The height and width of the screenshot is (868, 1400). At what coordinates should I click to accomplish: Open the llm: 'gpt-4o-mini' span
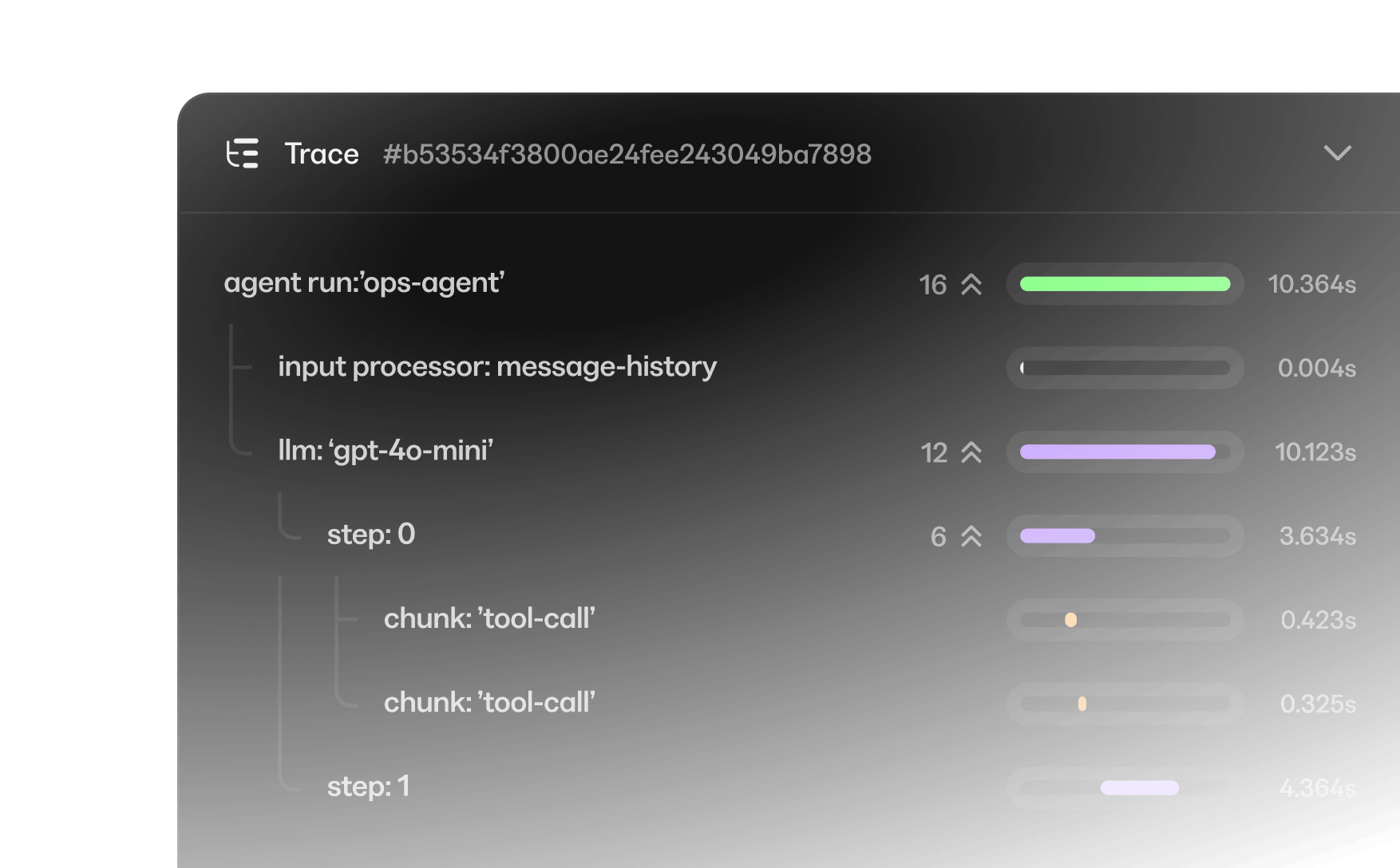385,451
